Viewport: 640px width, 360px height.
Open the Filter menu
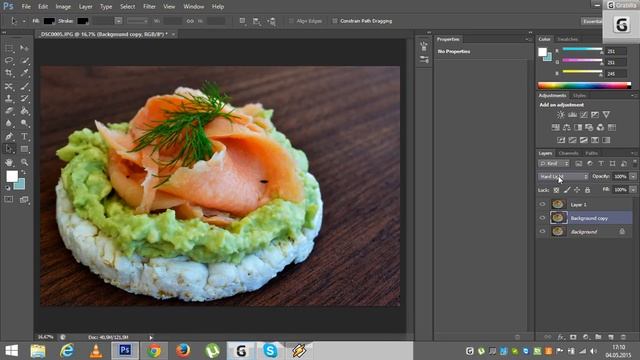pos(149,7)
